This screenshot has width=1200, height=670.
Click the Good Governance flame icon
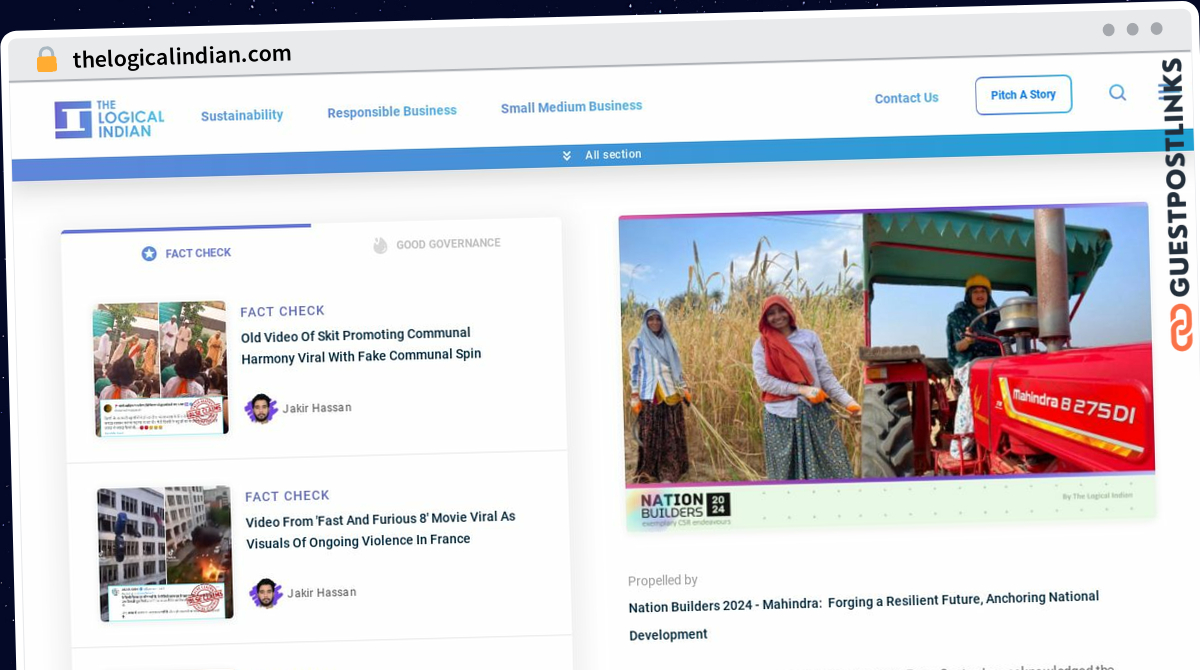click(x=380, y=245)
